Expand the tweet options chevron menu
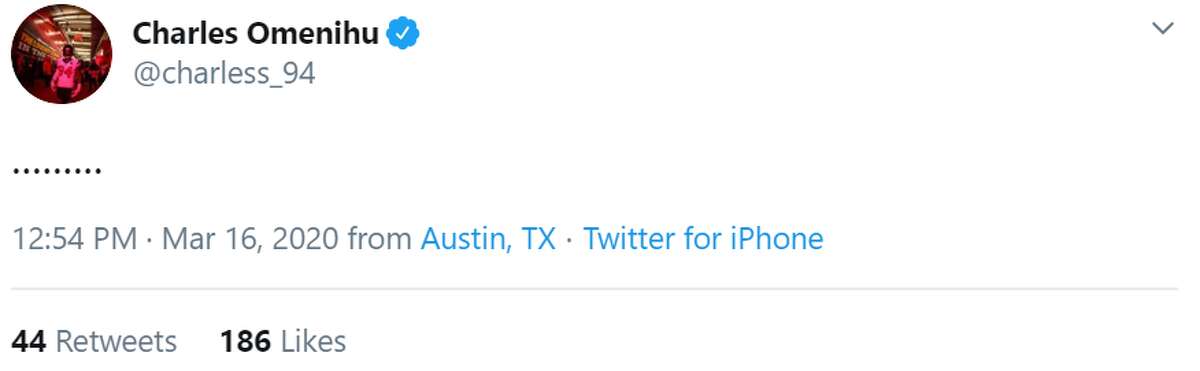Viewport: 1200px width, 371px height. [1163, 28]
